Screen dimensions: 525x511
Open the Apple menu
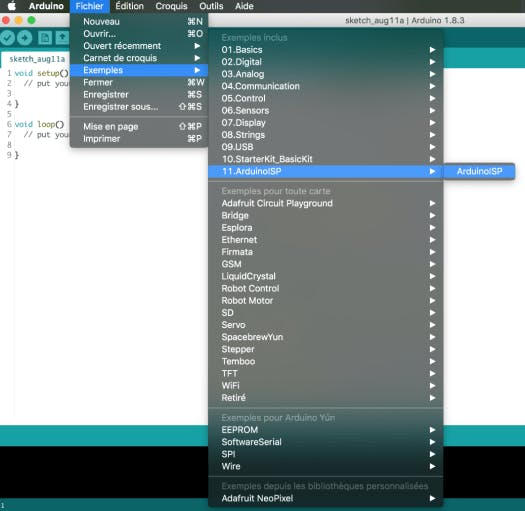(12, 6)
